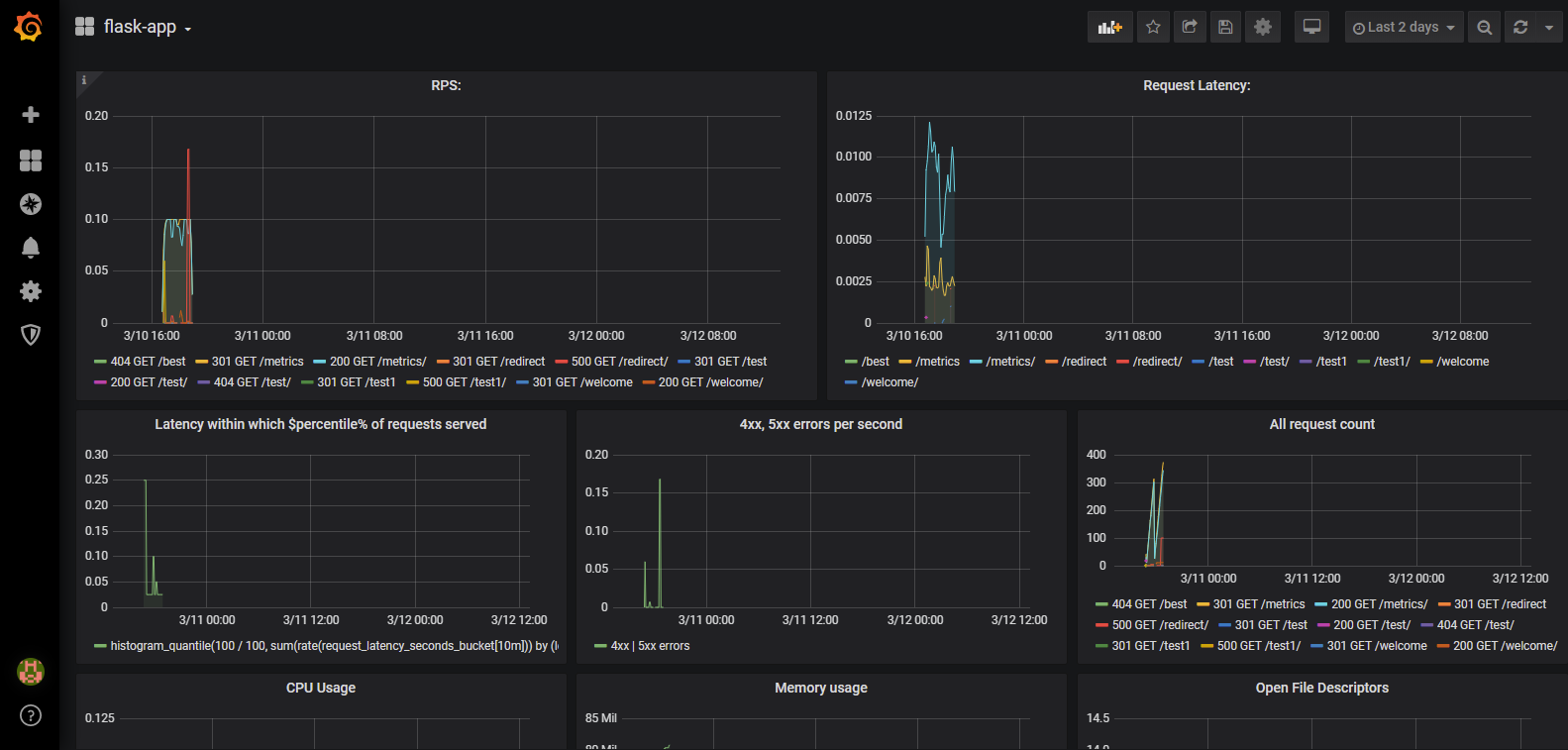Image resolution: width=1568 pixels, height=750 pixels.
Task: Toggle 404 GET /test/ in All request count legend
Action: [1475, 625]
